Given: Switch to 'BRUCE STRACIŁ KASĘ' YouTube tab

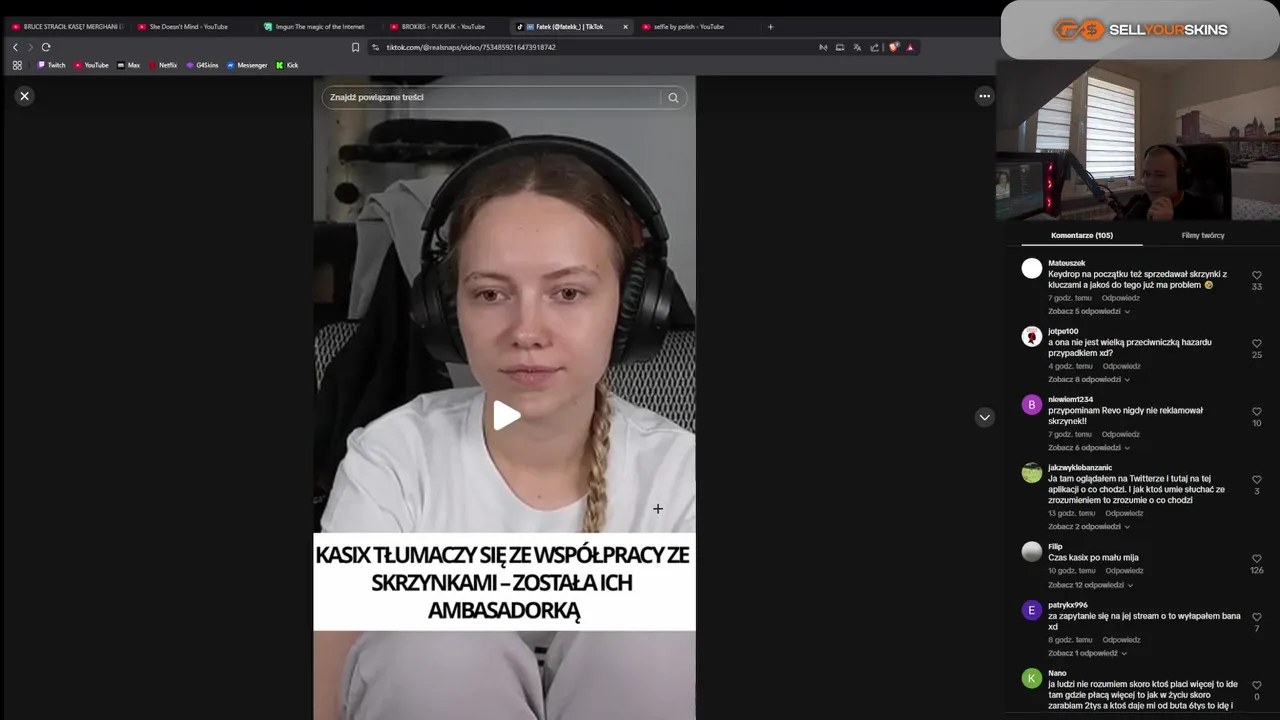Looking at the screenshot, I should point(67,27).
